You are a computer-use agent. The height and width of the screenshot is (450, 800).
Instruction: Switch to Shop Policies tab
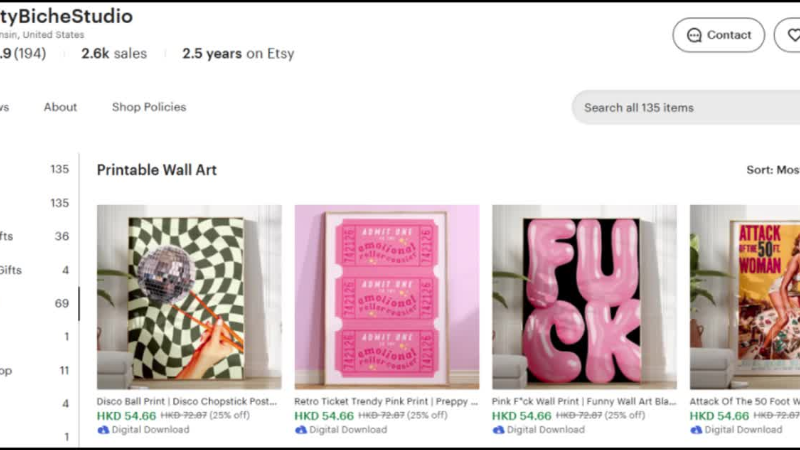tap(149, 107)
